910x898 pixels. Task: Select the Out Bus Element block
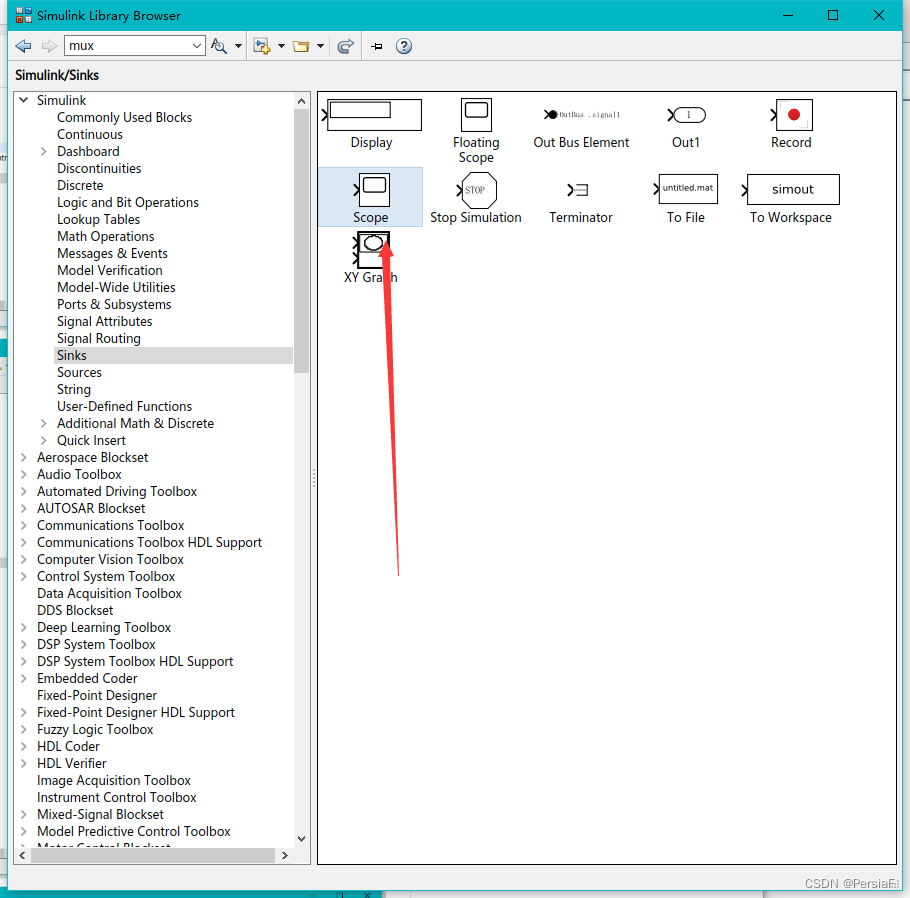click(581, 128)
